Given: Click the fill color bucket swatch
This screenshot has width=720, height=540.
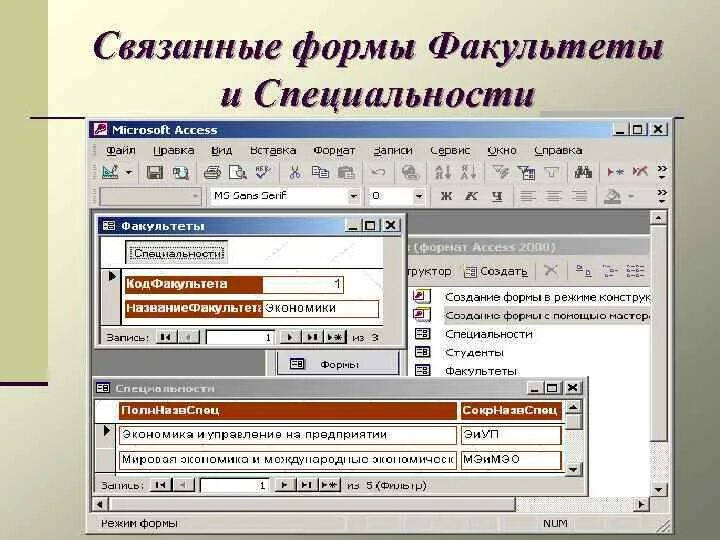Looking at the screenshot, I should click(612, 197).
